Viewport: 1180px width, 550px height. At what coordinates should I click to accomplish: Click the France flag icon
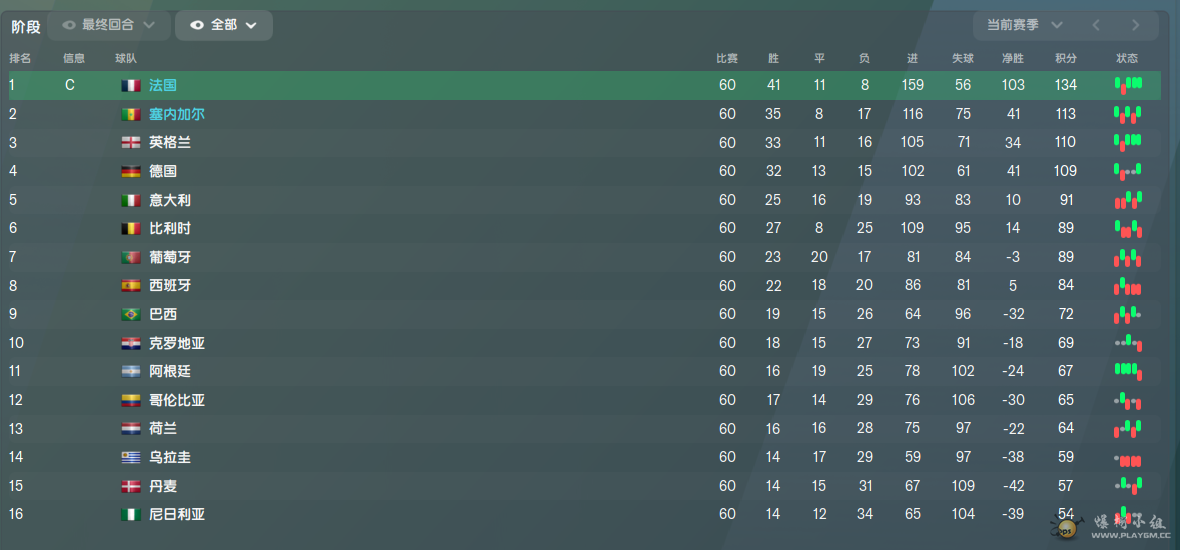click(131, 86)
